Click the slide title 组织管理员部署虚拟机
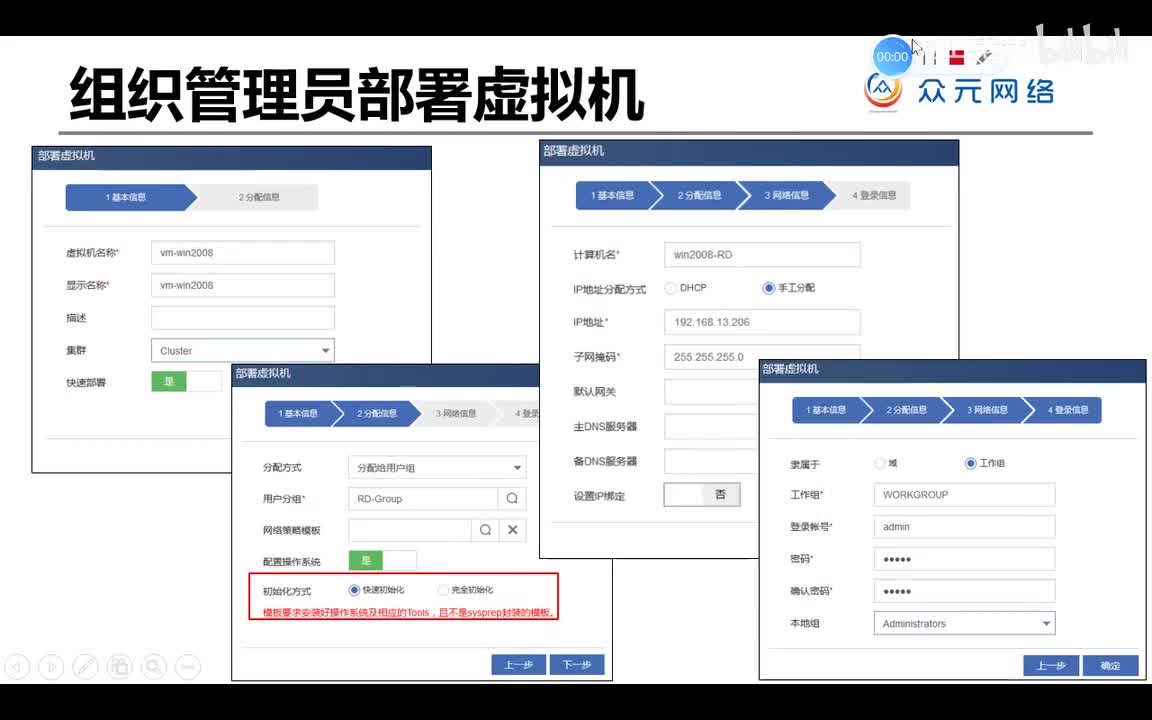1152x720 pixels. 357,94
